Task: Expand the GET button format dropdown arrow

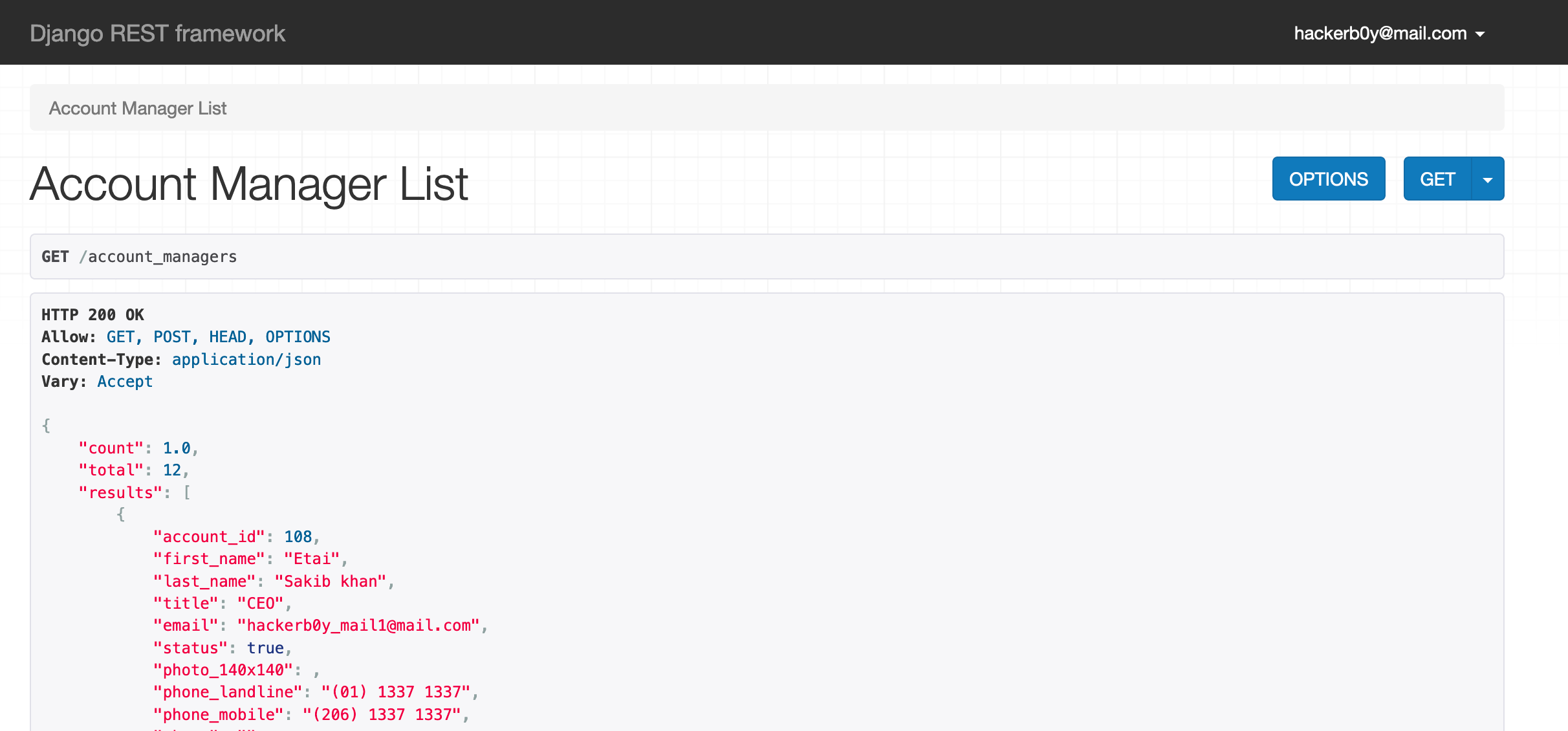Action: point(1488,179)
